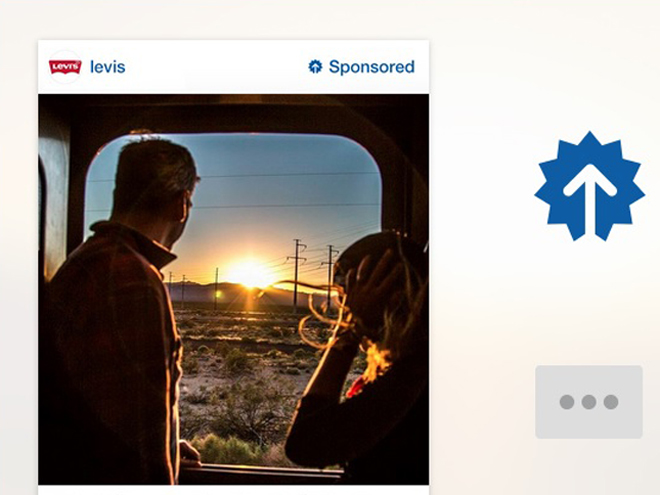660x495 pixels.
Task: Visit the levis username link
Action: (108, 67)
